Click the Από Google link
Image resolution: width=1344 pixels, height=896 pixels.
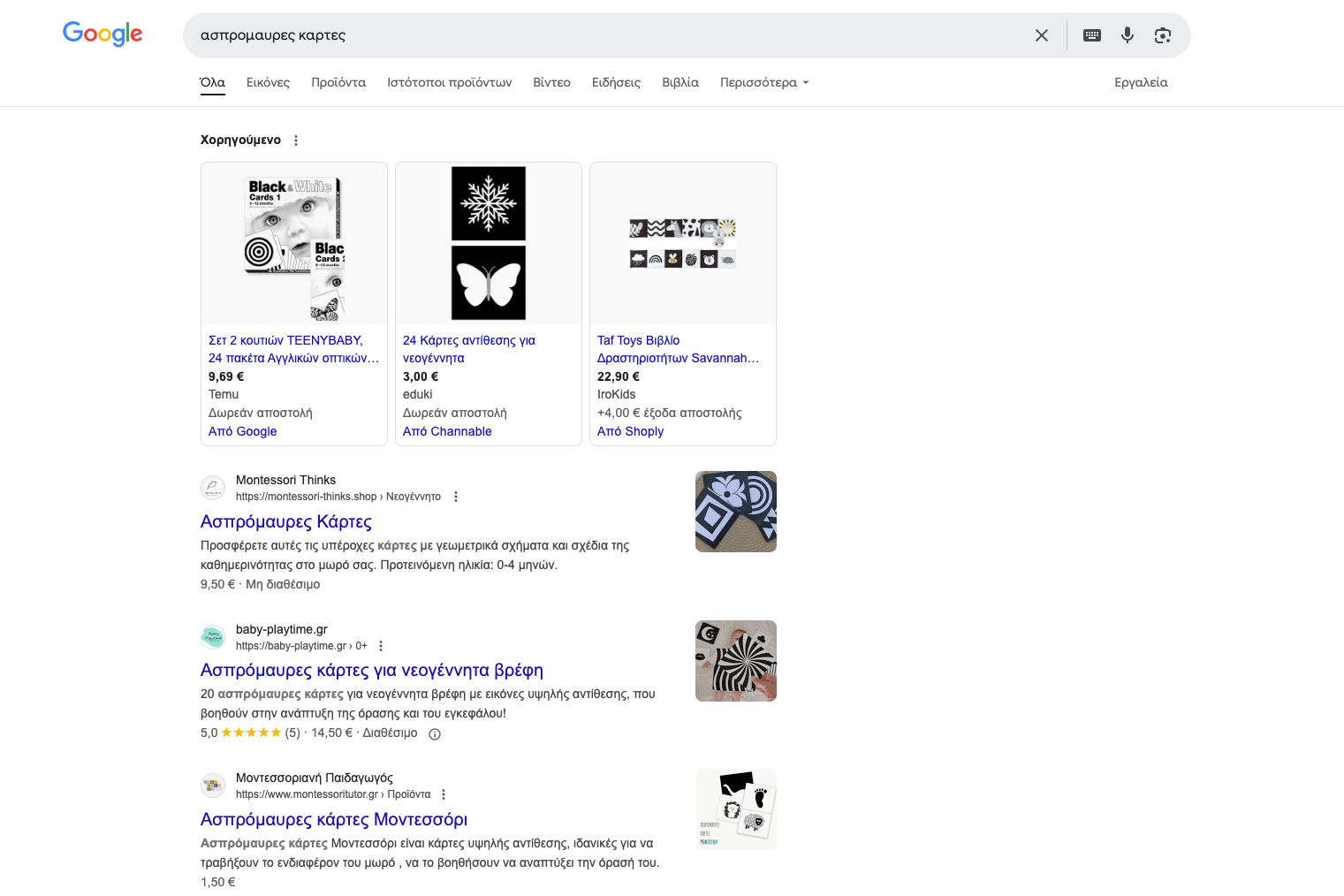[243, 431]
